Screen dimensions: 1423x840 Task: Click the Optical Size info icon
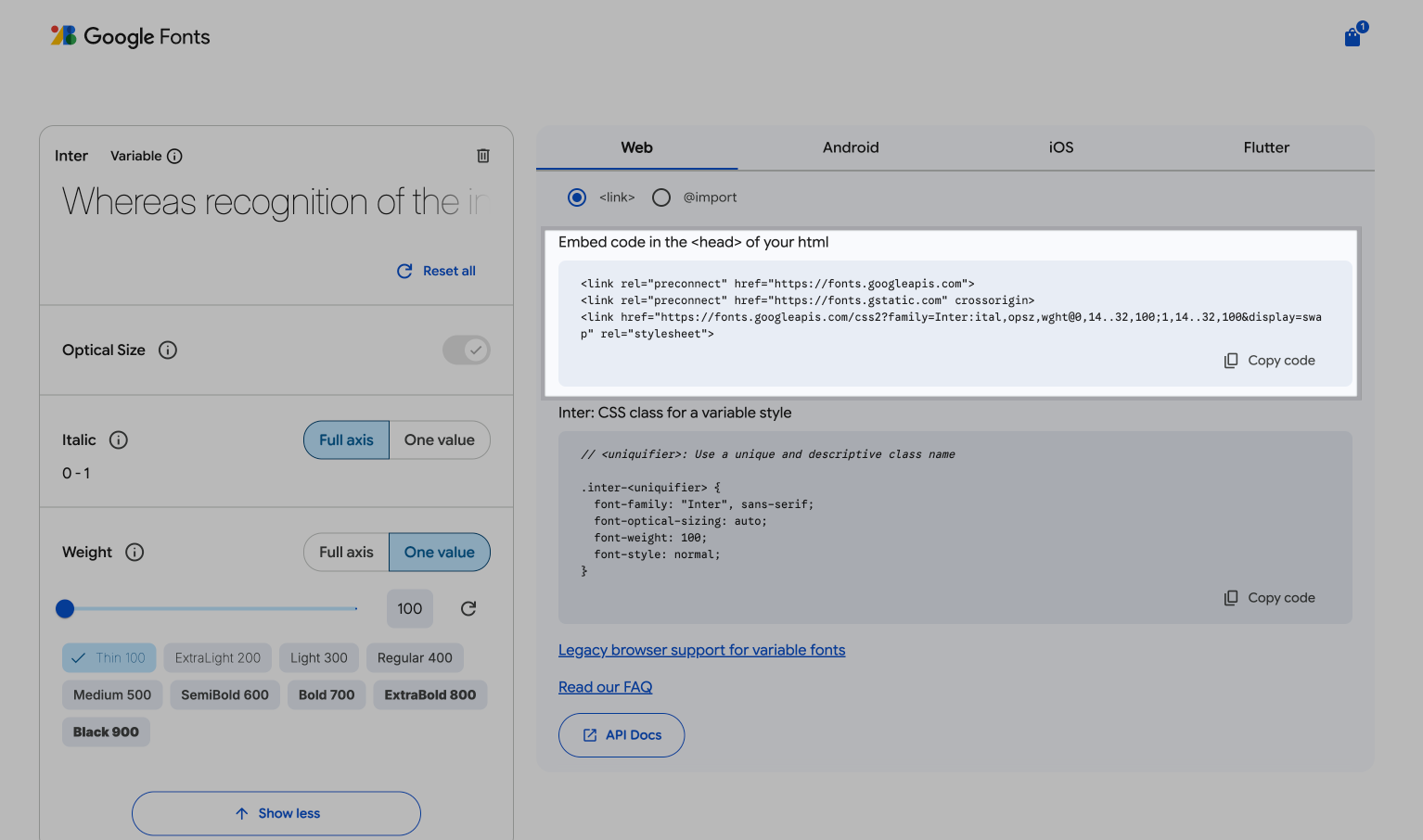coord(168,350)
